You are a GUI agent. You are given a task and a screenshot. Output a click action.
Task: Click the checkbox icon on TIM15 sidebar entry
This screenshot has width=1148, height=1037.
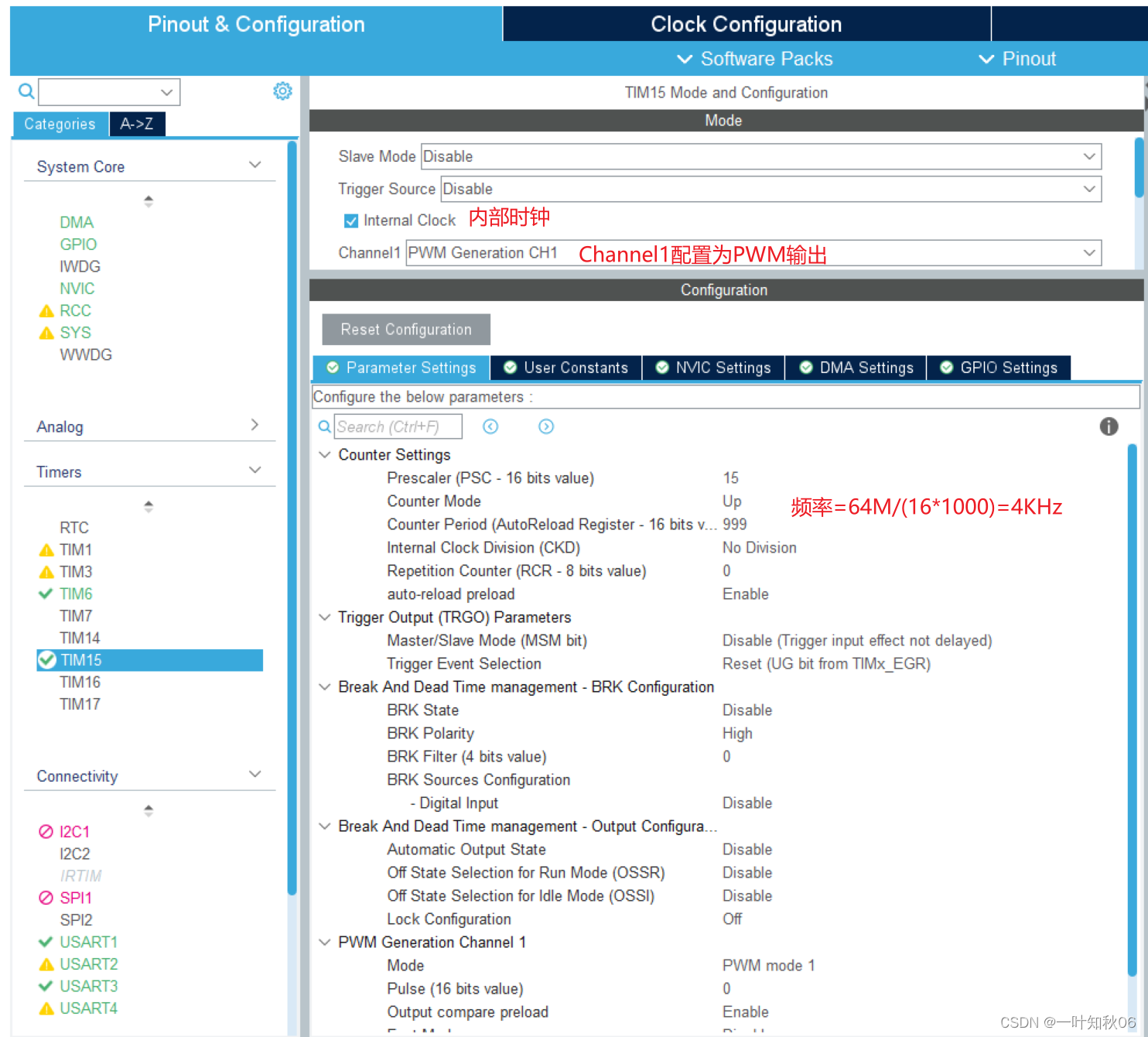pyautogui.click(x=46, y=659)
